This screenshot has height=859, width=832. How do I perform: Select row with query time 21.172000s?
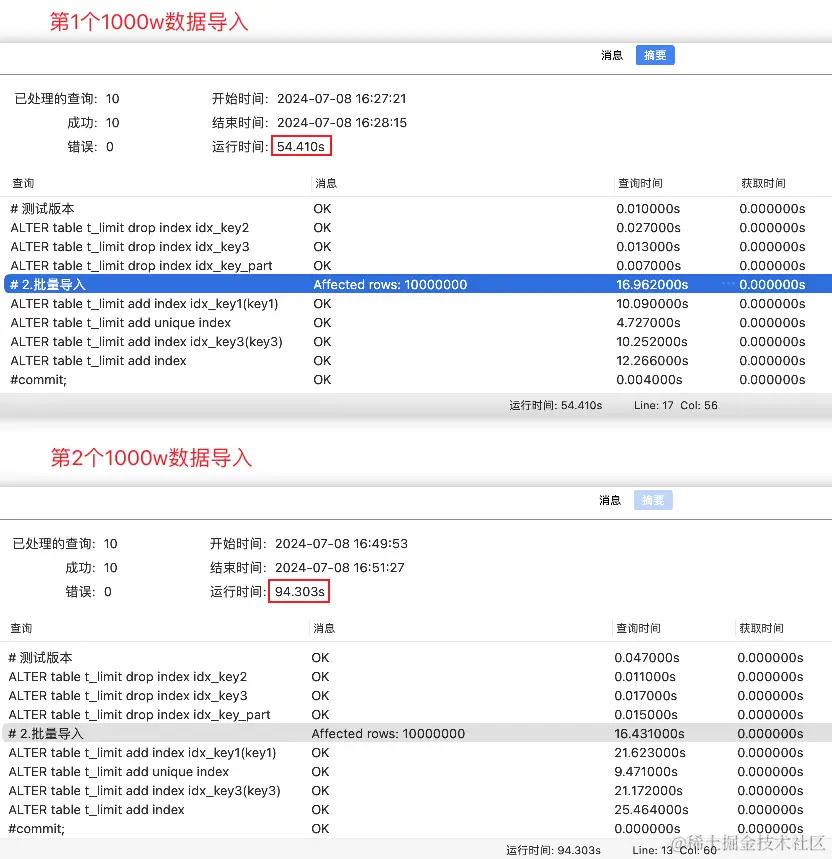pyautogui.click(x=416, y=791)
